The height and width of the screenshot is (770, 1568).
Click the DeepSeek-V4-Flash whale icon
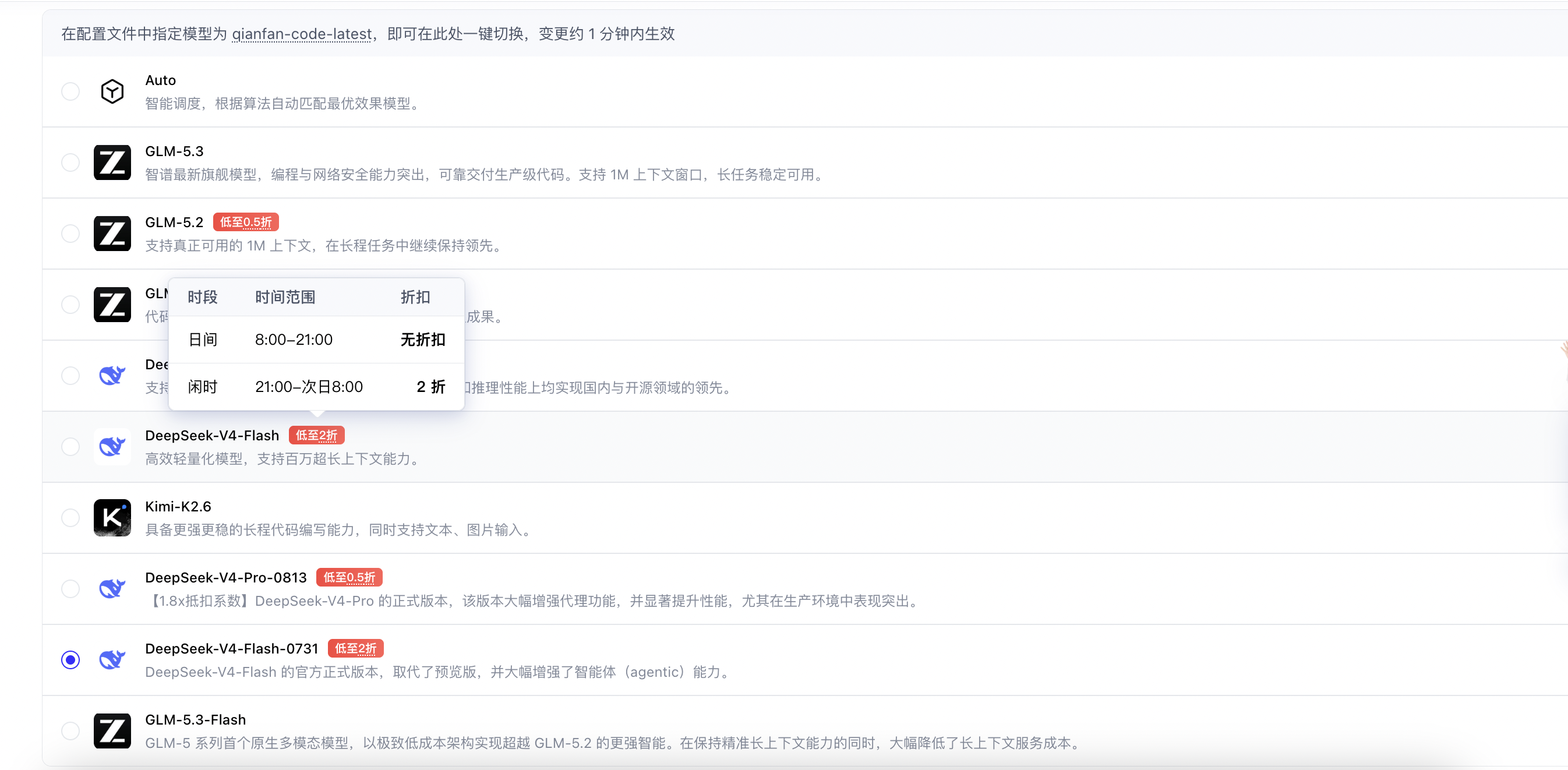pos(112,447)
